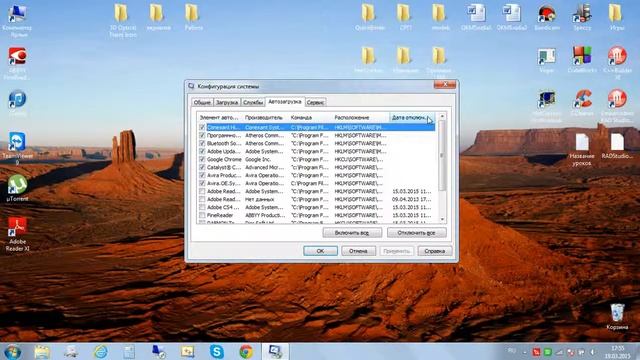Select the Работа folder on desktop

[193, 17]
